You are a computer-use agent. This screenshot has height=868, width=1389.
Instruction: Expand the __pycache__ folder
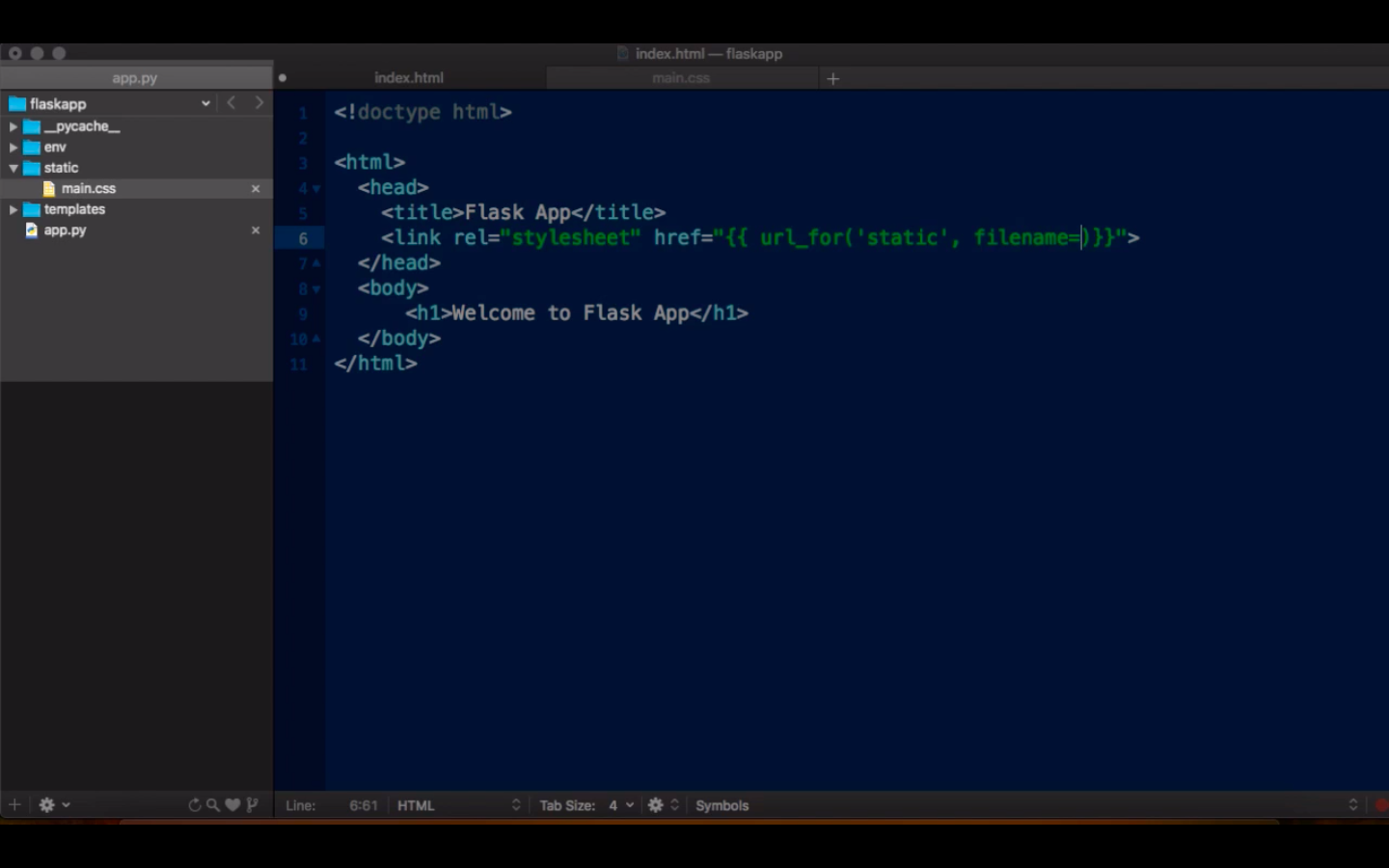pos(14,126)
